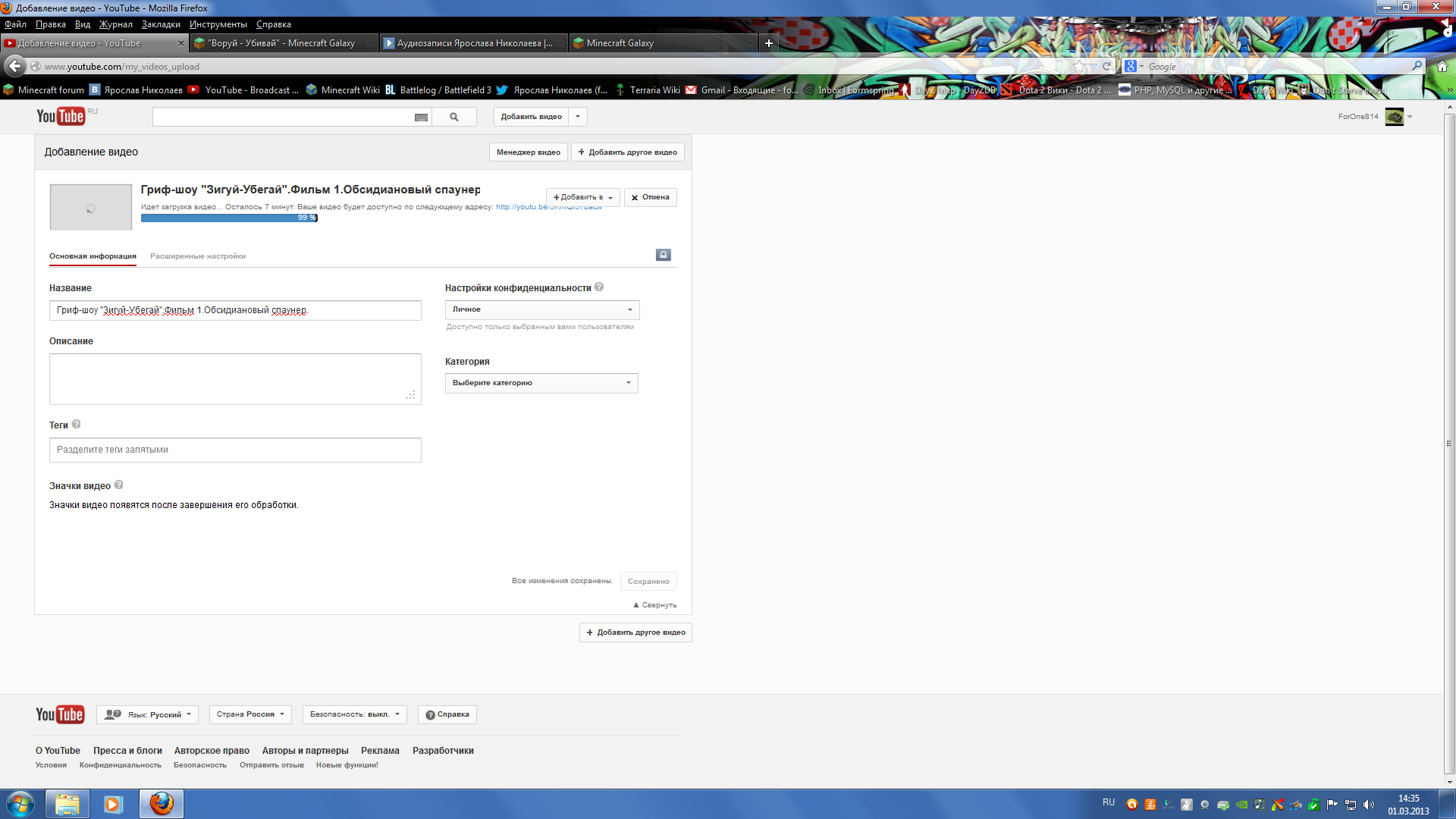Click the upload progress bar at 99%
The height and width of the screenshot is (819, 1456).
(x=229, y=218)
